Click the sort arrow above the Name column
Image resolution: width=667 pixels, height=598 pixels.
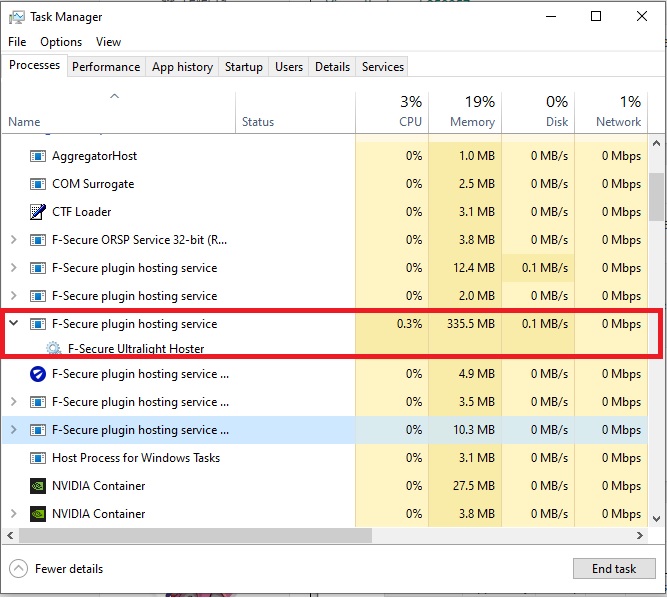114,96
